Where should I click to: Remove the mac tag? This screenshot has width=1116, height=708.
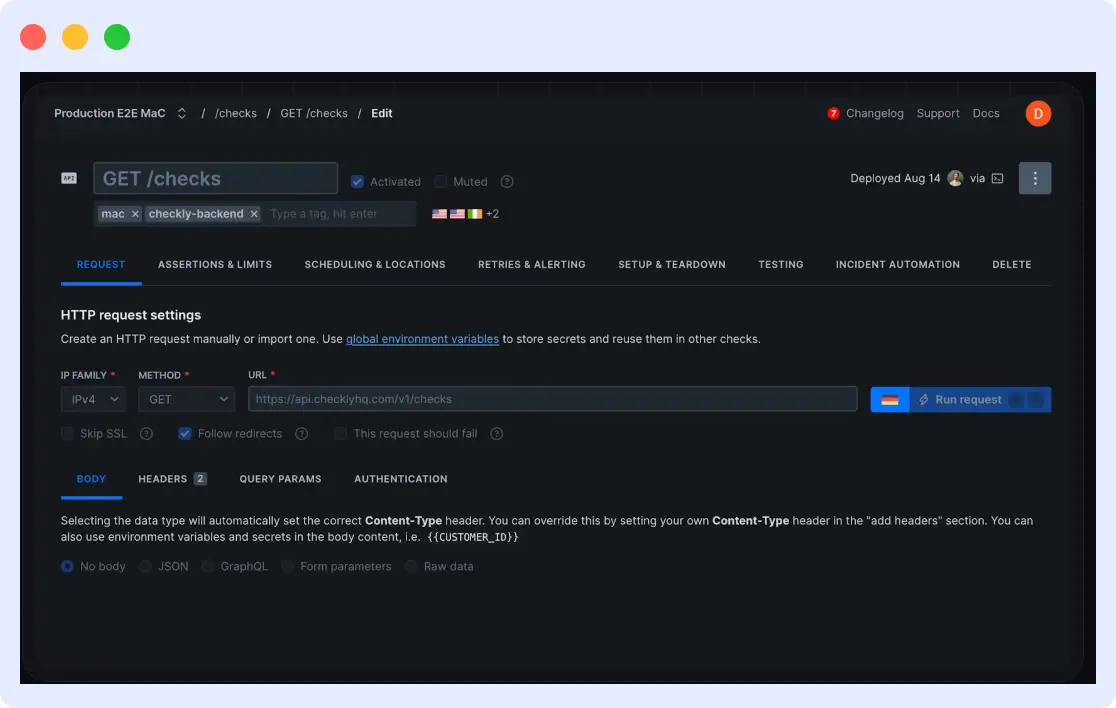click(135, 213)
